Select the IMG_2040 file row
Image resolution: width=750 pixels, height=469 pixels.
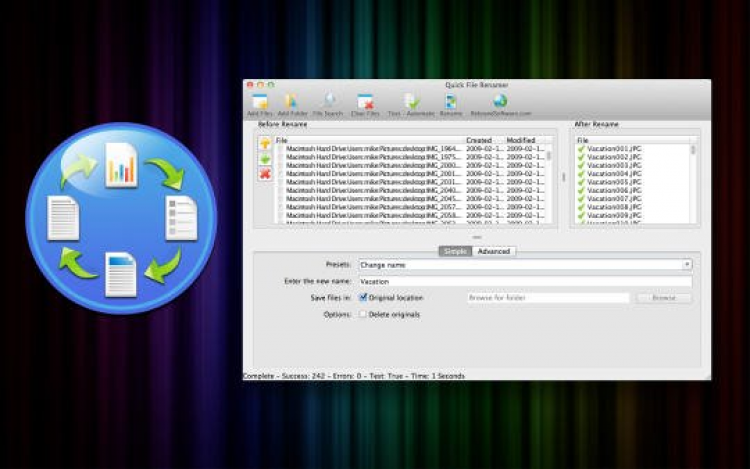tap(411, 190)
